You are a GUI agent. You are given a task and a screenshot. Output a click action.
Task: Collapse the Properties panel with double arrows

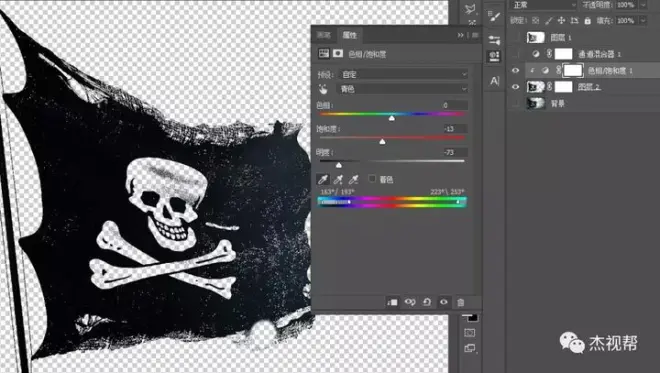(460, 35)
